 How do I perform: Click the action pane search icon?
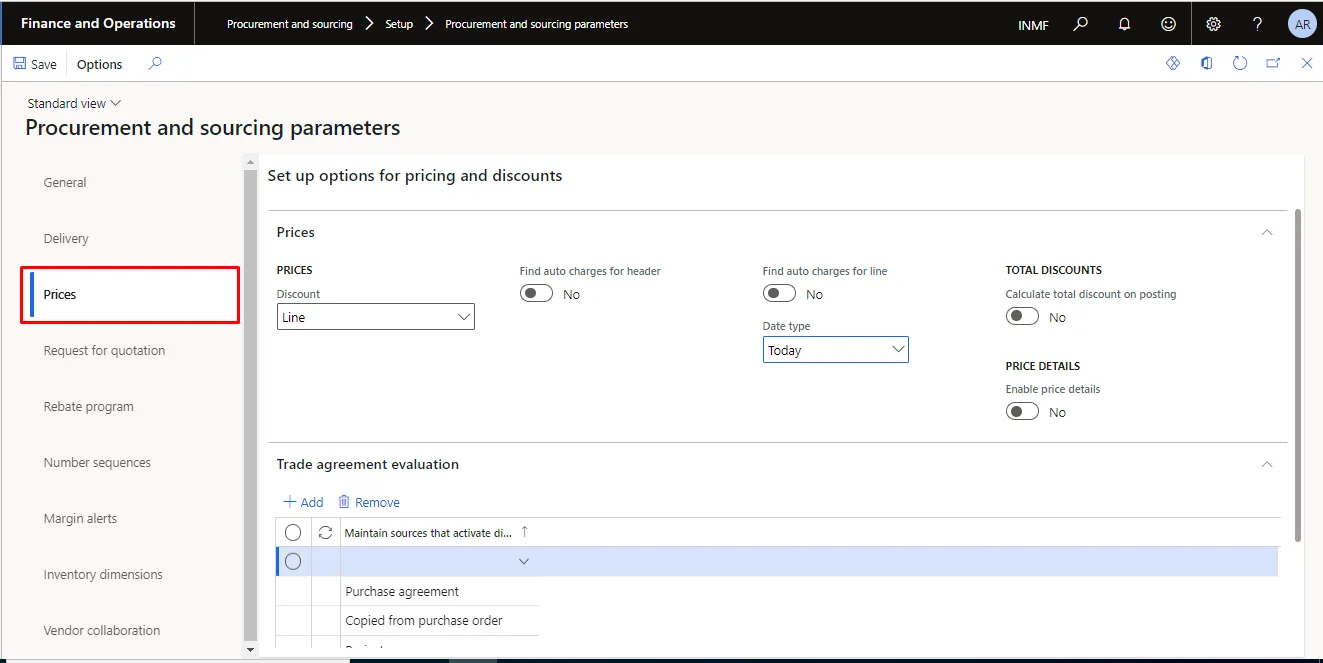(x=155, y=63)
